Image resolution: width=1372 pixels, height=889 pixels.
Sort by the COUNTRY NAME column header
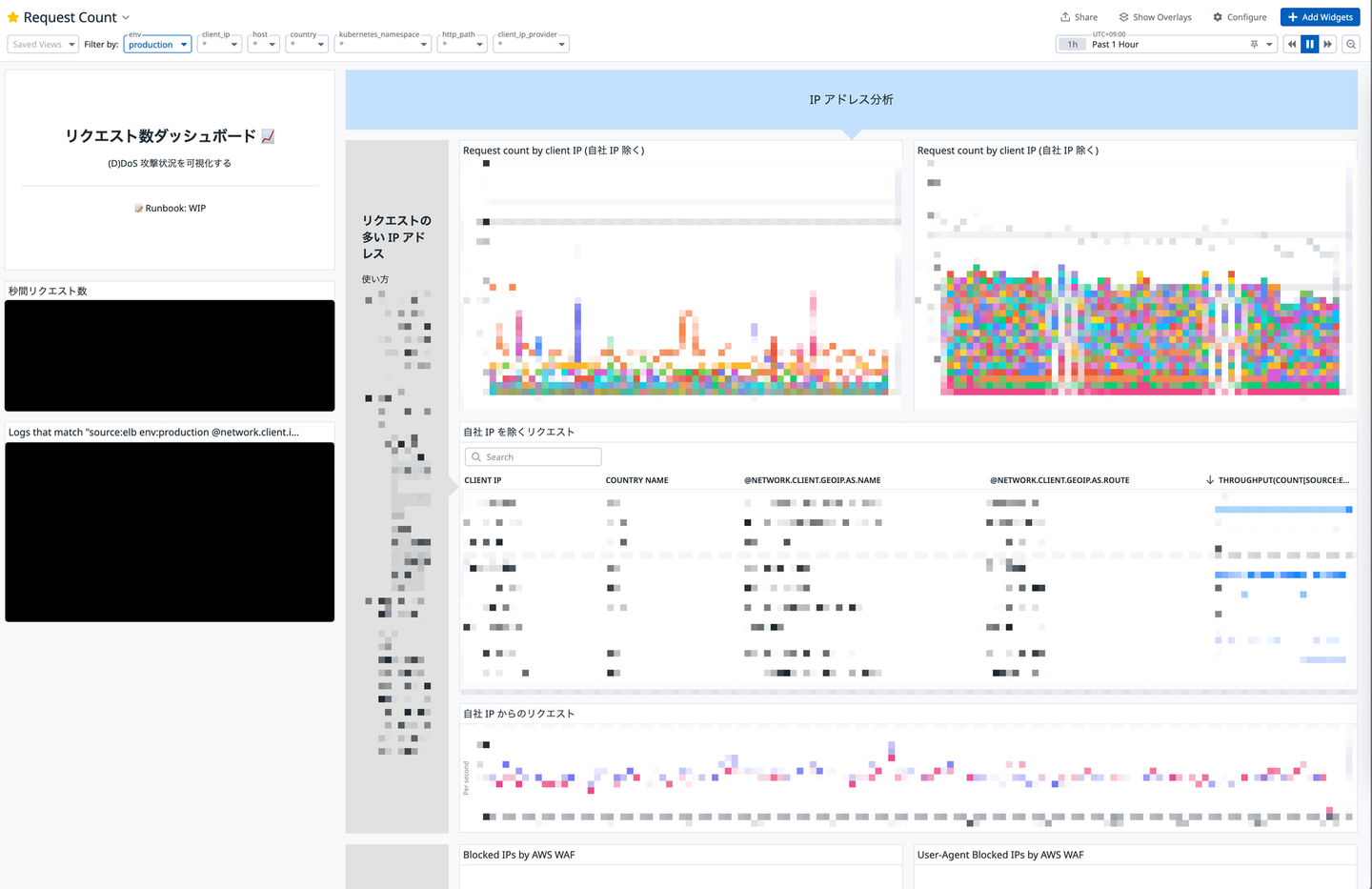[x=636, y=480]
